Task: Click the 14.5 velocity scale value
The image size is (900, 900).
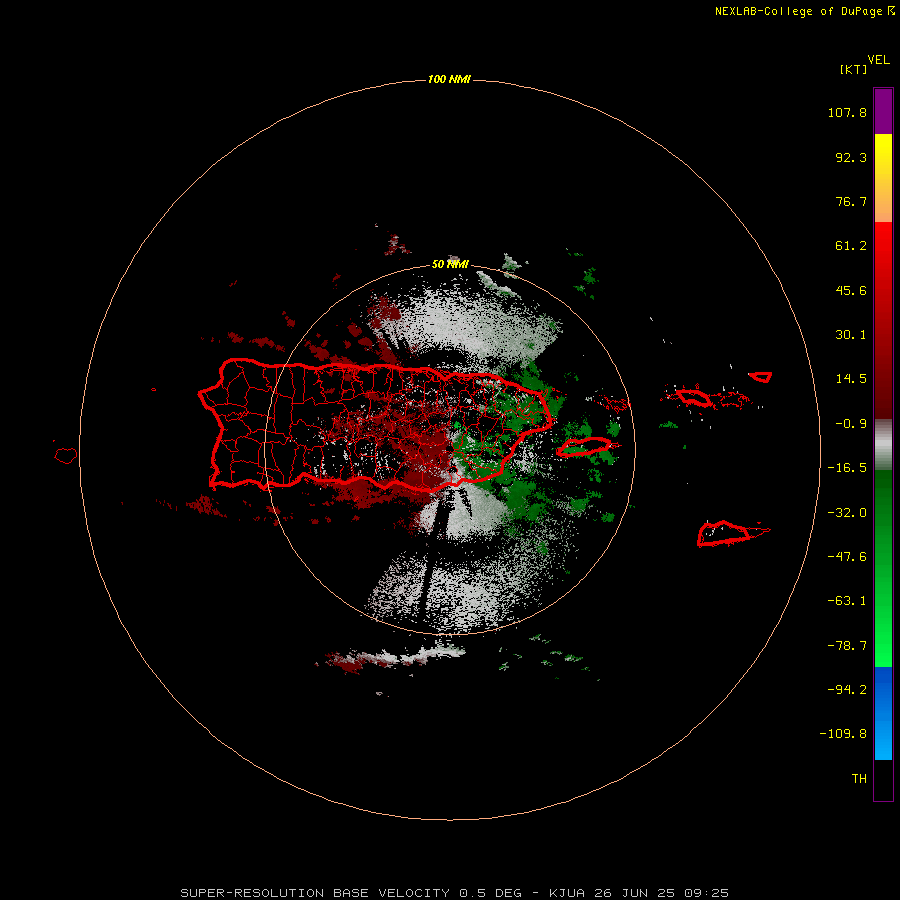Action: coord(851,379)
